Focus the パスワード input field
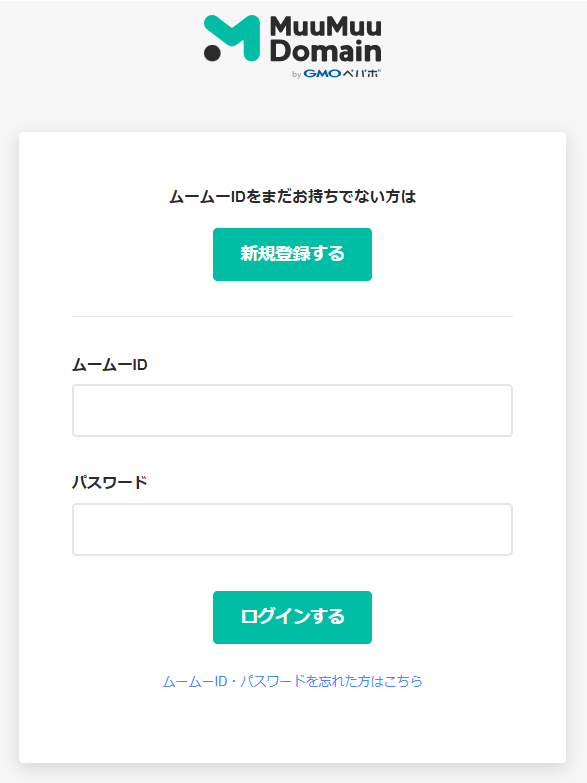Image resolution: width=587 pixels, height=783 pixels. click(292, 529)
